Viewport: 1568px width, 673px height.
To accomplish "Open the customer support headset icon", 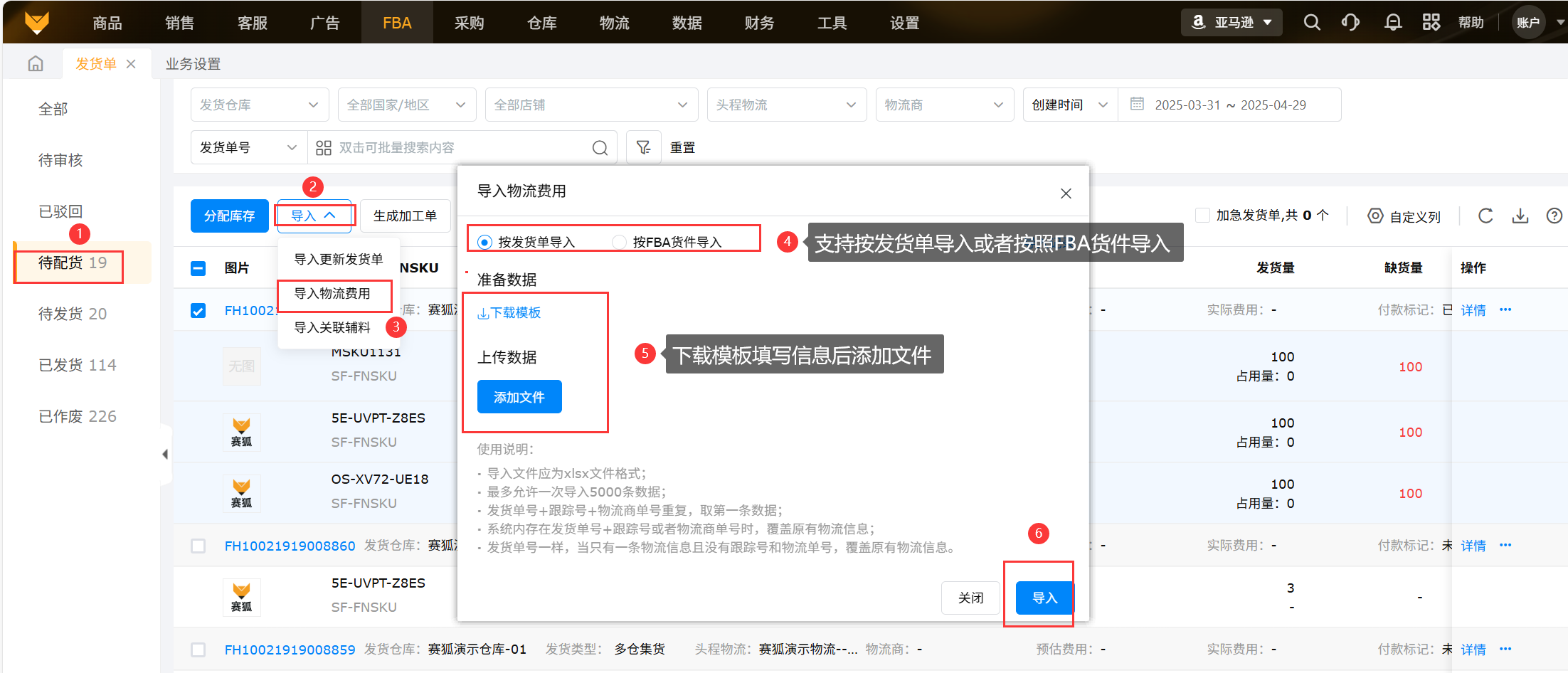I will tap(1350, 23).
